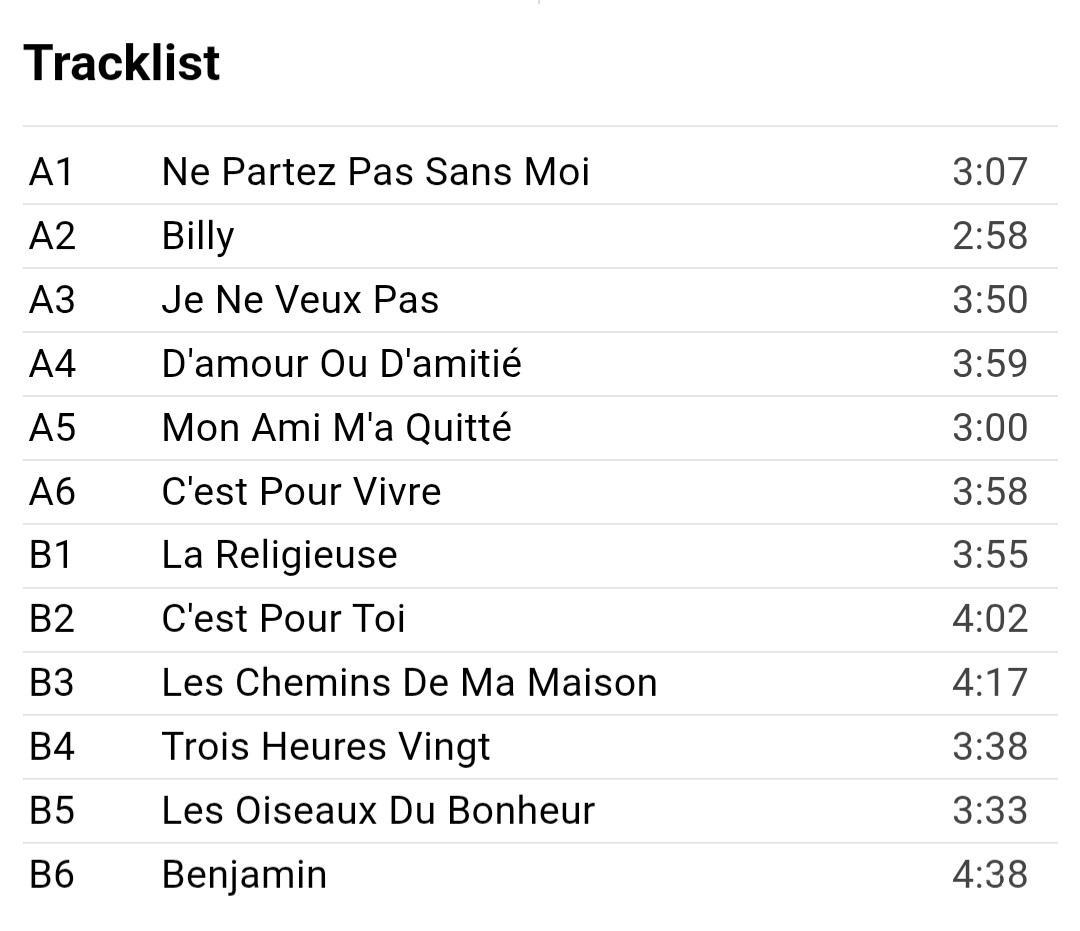Click the Tracklist heading
The width and height of the screenshot is (1080, 931).
pyautogui.click(x=122, y=63)
